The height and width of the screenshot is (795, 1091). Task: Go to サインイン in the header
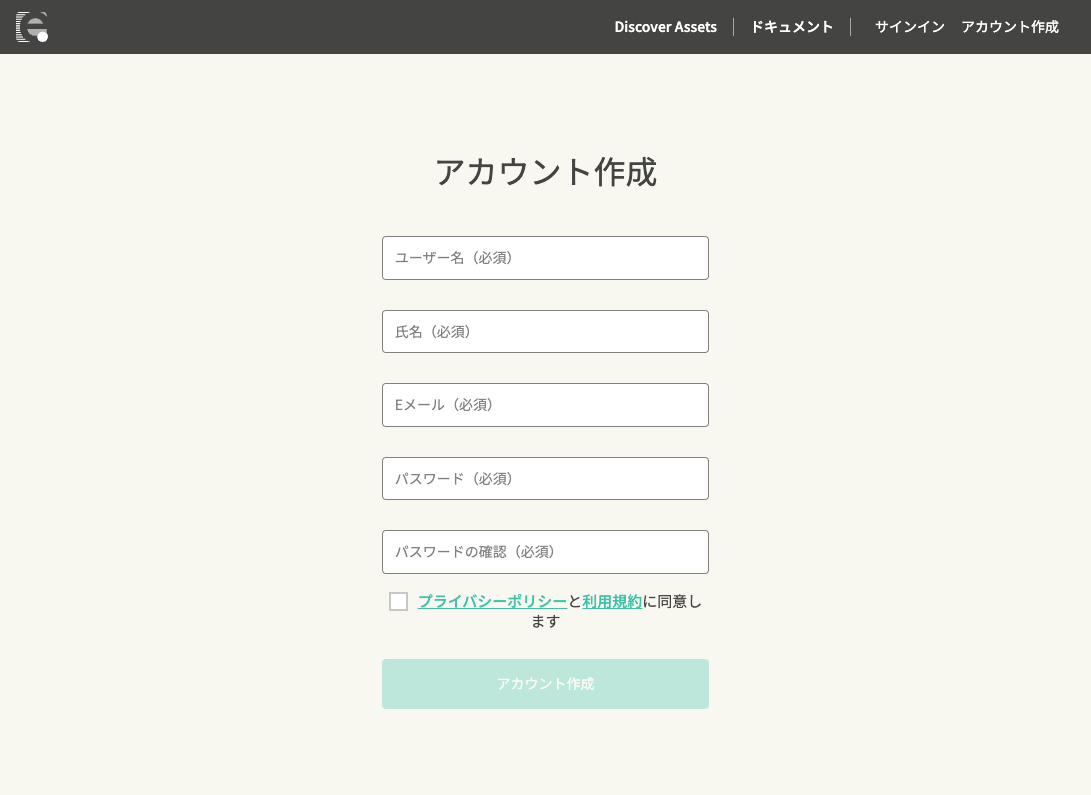tap(909, 27)
